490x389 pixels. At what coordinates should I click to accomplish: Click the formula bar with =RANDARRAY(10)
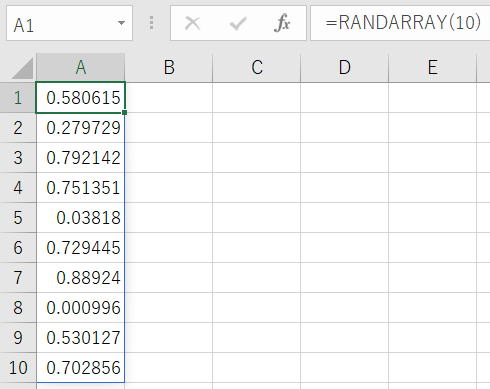400,23
